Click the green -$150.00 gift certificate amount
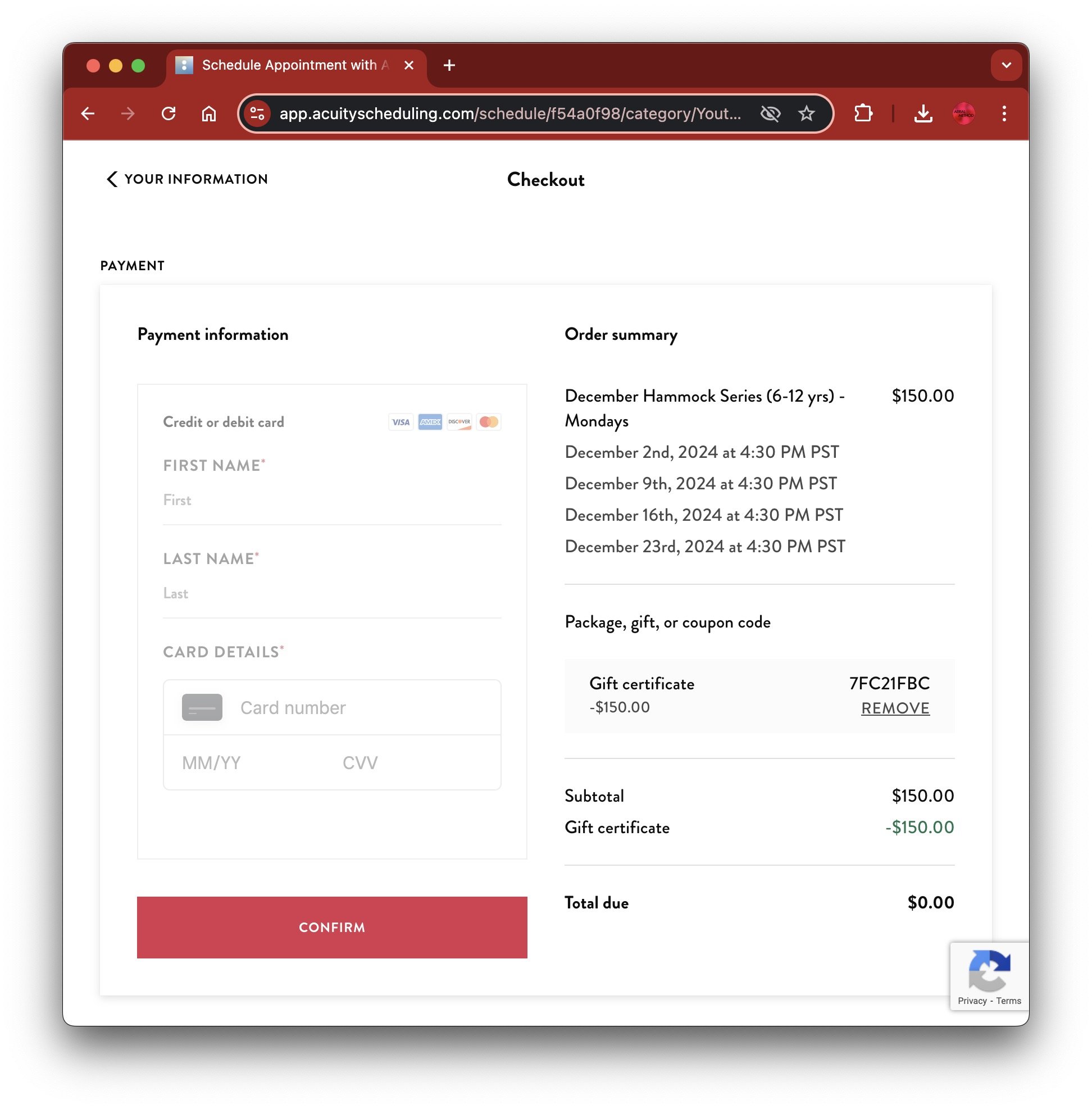 920,828
